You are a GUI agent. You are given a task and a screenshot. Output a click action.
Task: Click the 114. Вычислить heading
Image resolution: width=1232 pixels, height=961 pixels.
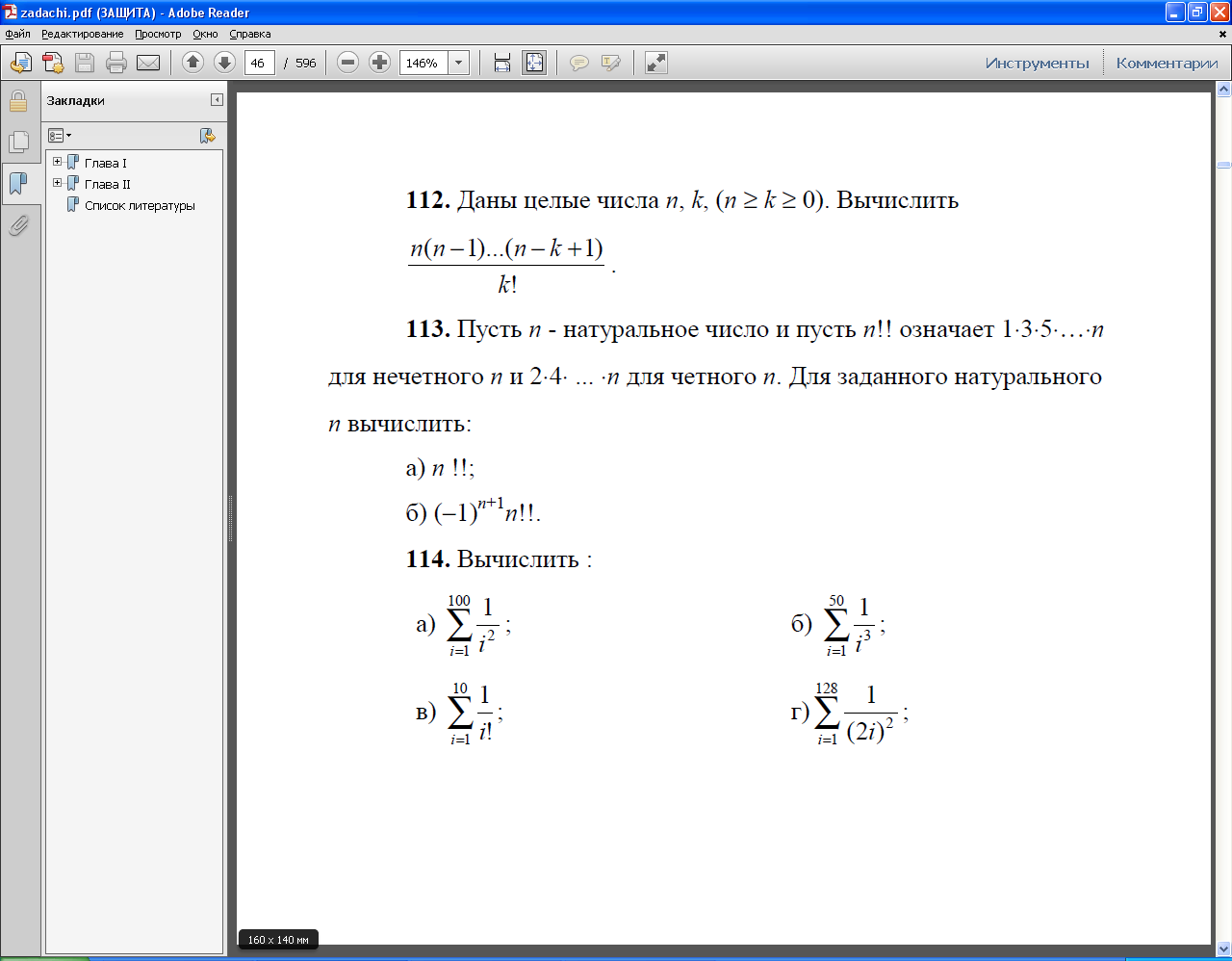(x=499, y=559)
